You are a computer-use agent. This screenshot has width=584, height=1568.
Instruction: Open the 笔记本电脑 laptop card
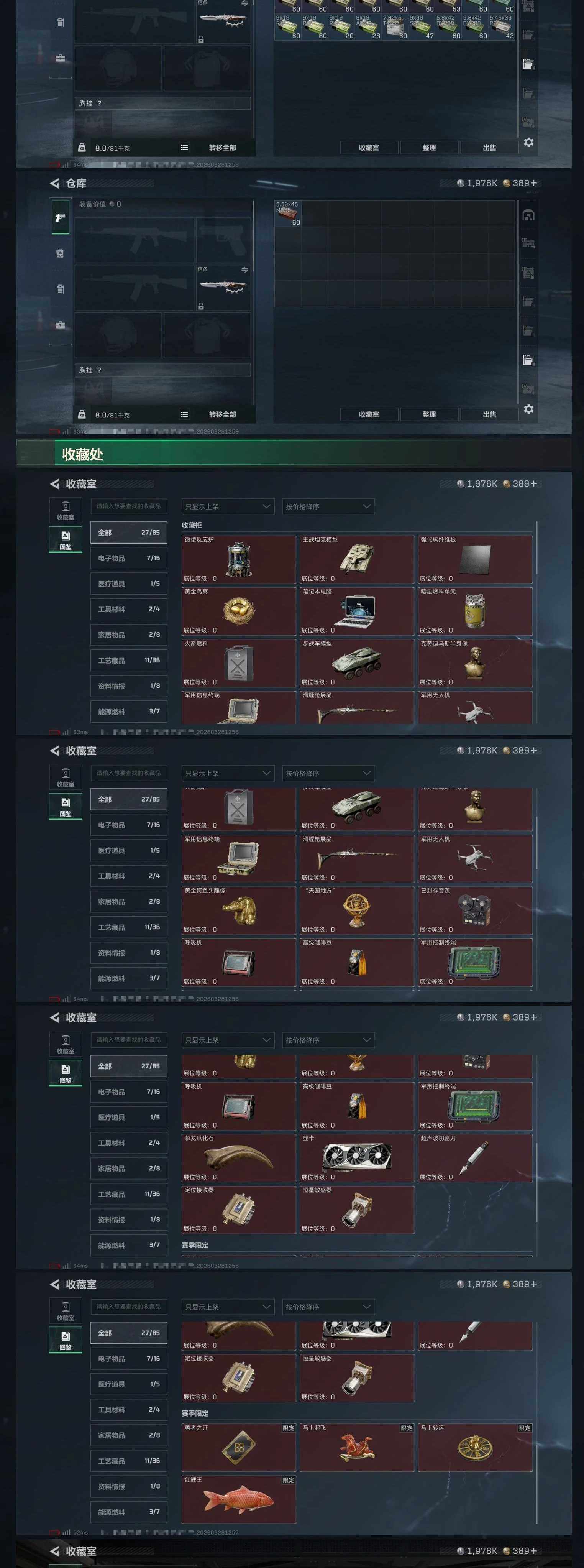[x=356, y=611]
